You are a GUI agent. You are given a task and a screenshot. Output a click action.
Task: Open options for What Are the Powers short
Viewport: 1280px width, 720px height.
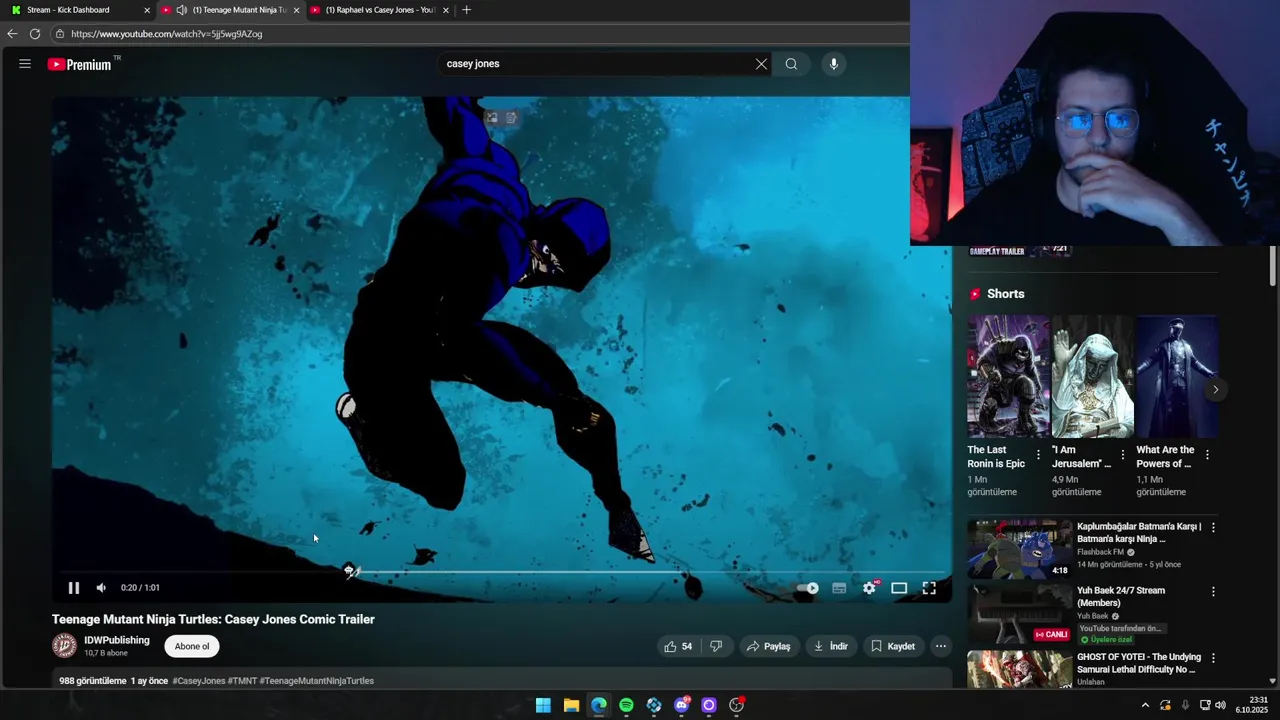point(1207,455)
